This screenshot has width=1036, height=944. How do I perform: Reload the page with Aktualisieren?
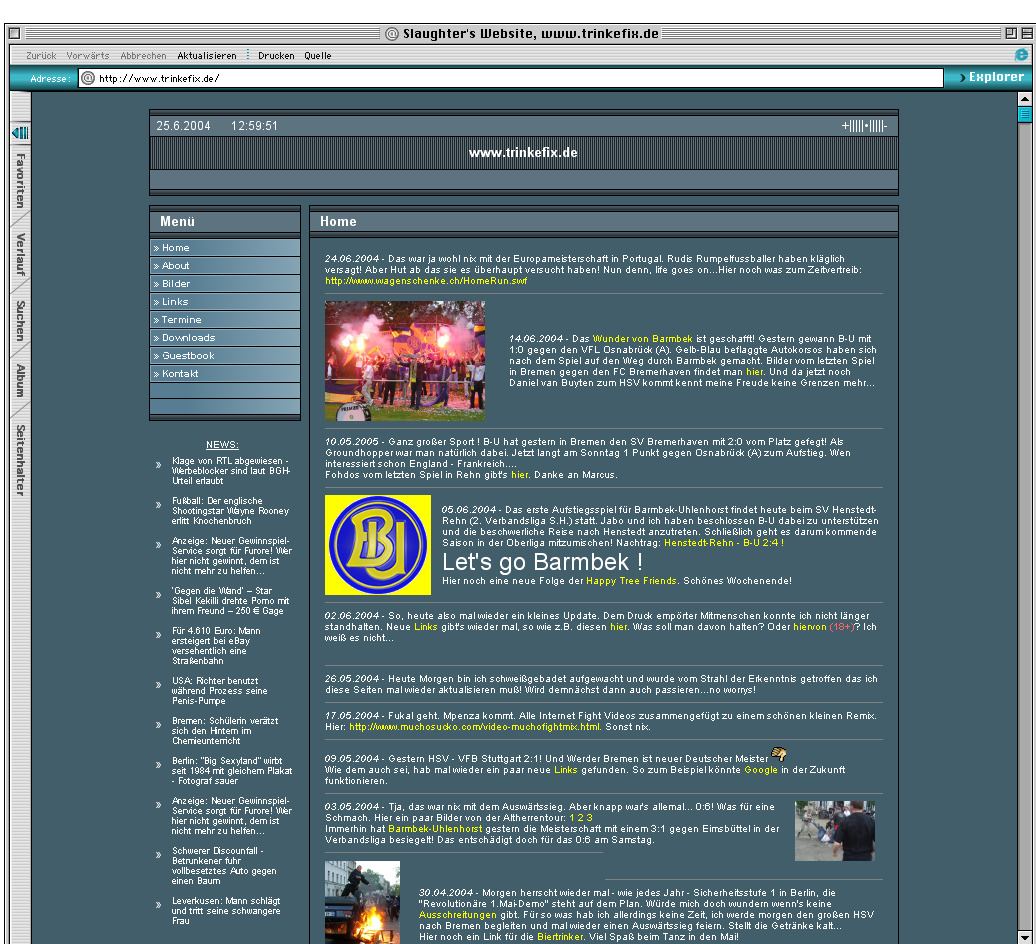click(207, 55)
